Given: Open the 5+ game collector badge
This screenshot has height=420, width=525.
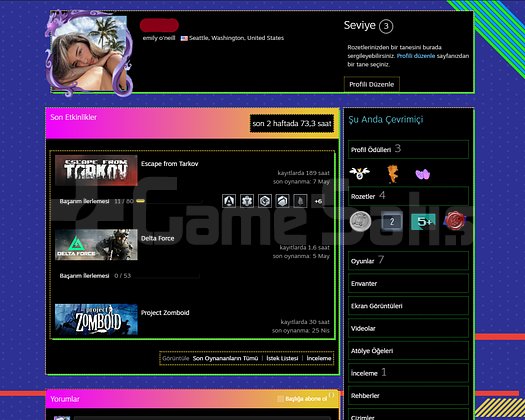Looking at the screenshot, I should coord(423,221).
